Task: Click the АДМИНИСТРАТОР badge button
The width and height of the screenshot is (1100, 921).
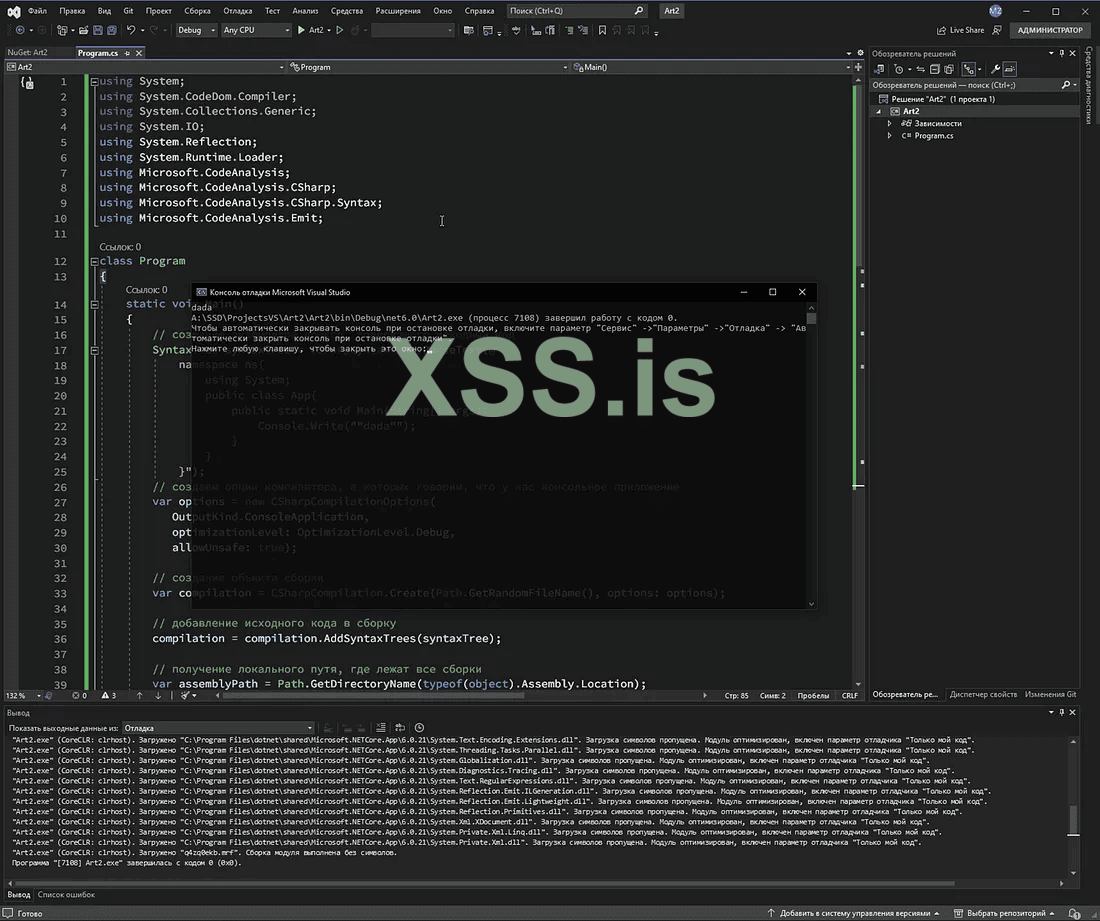Action: [1050, 30]
